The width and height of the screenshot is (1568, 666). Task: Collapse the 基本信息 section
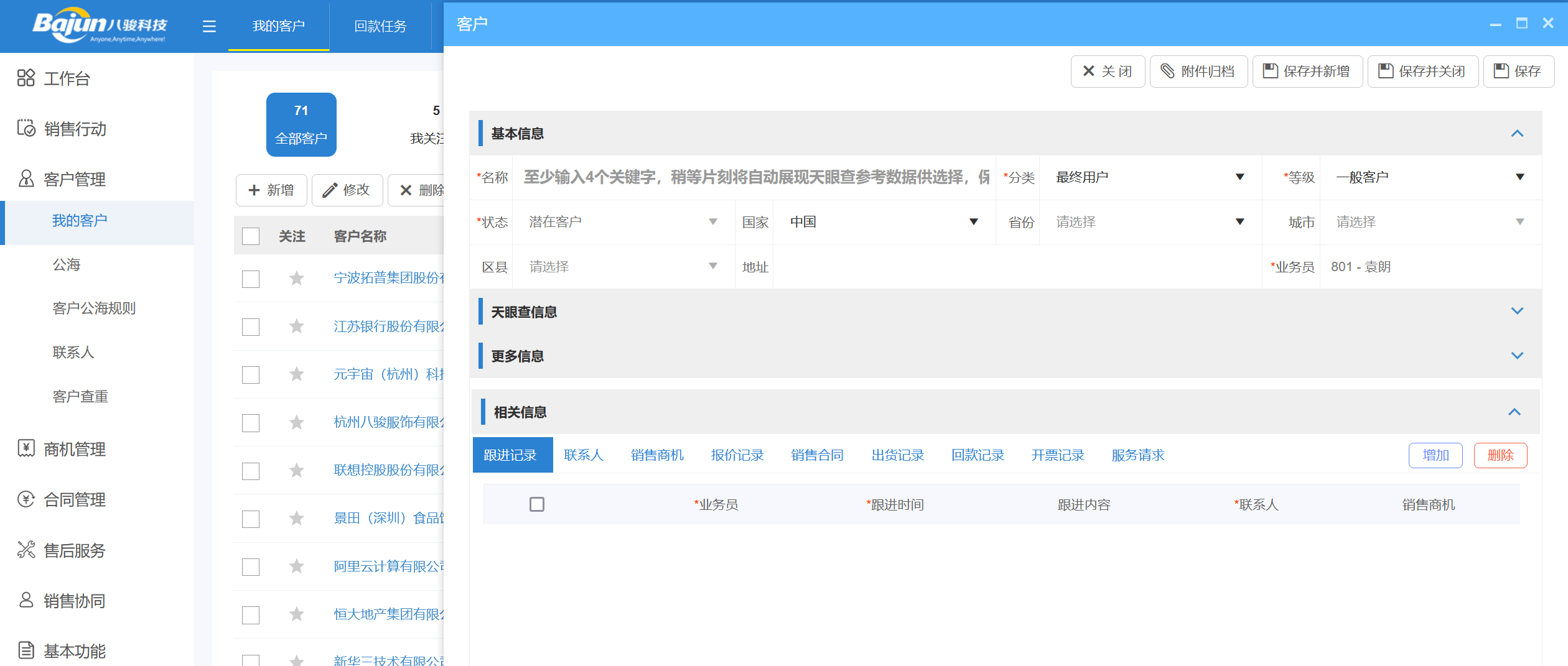1518,134
